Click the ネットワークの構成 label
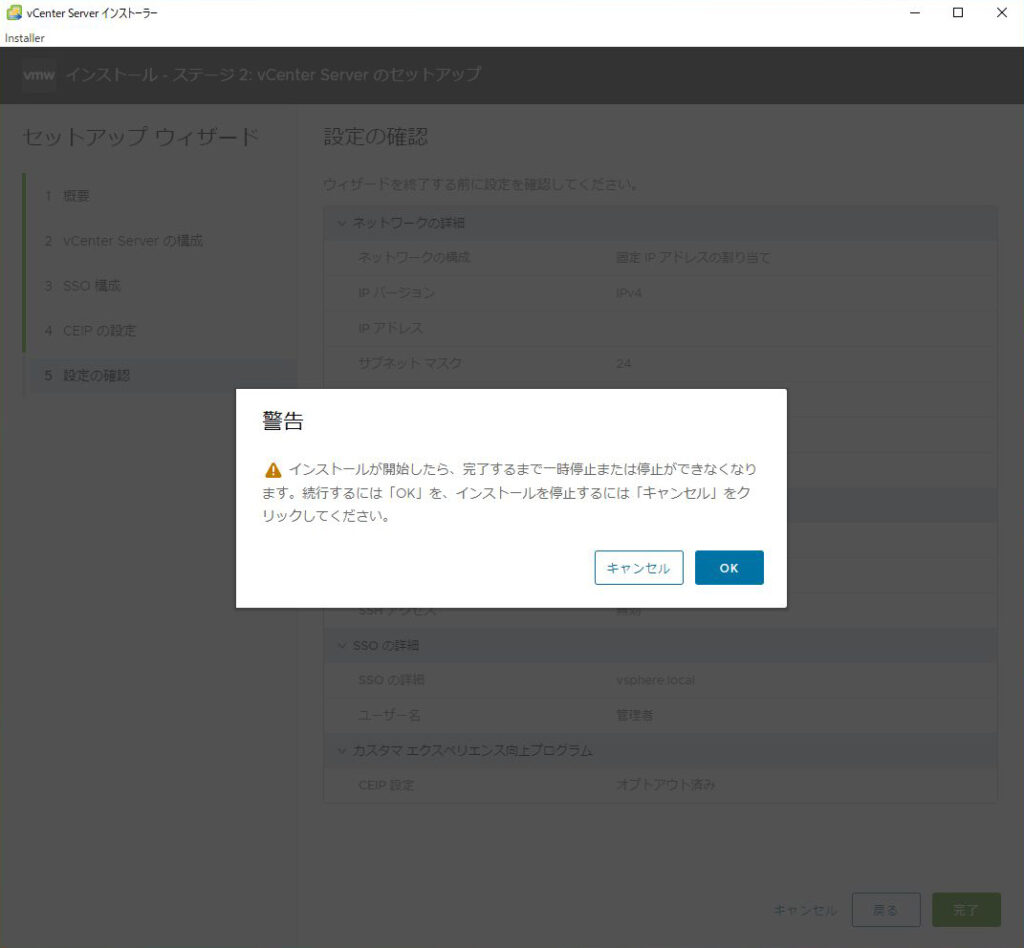This screenshot has width=1024, height=948. [414, 257]
